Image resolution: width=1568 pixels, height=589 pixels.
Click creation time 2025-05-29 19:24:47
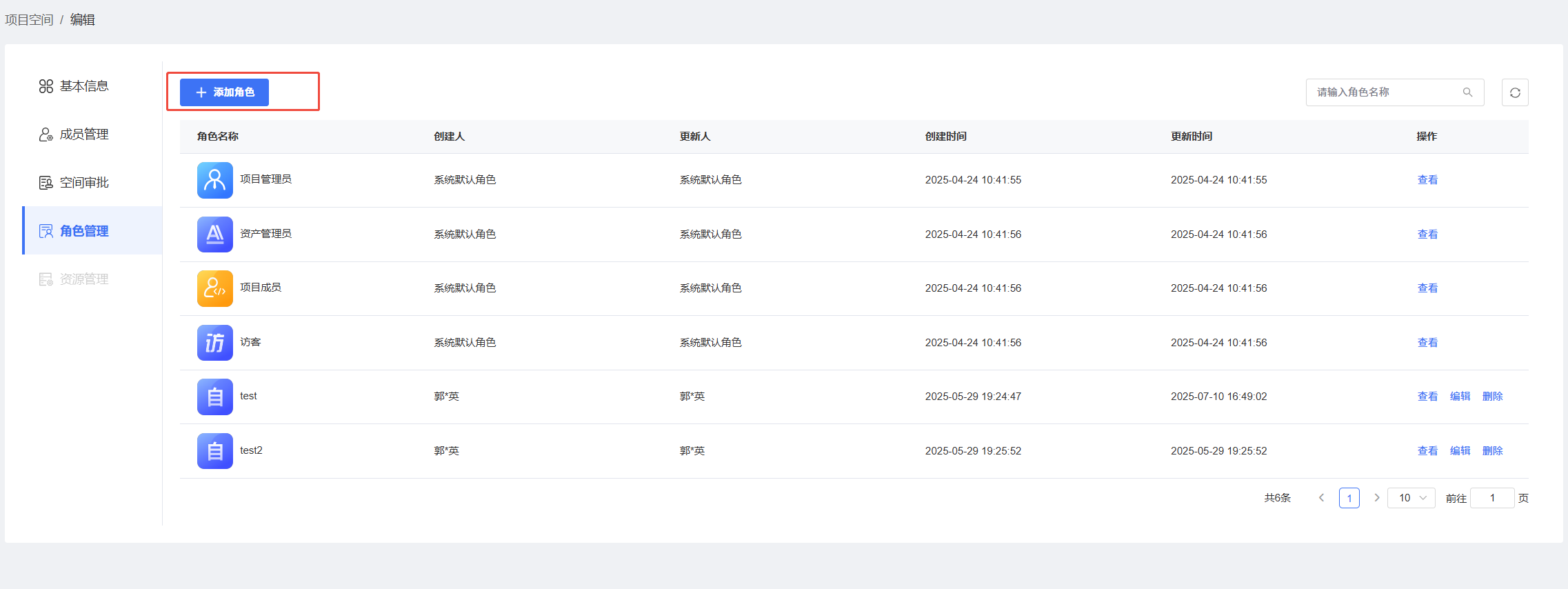pos(973,397)
